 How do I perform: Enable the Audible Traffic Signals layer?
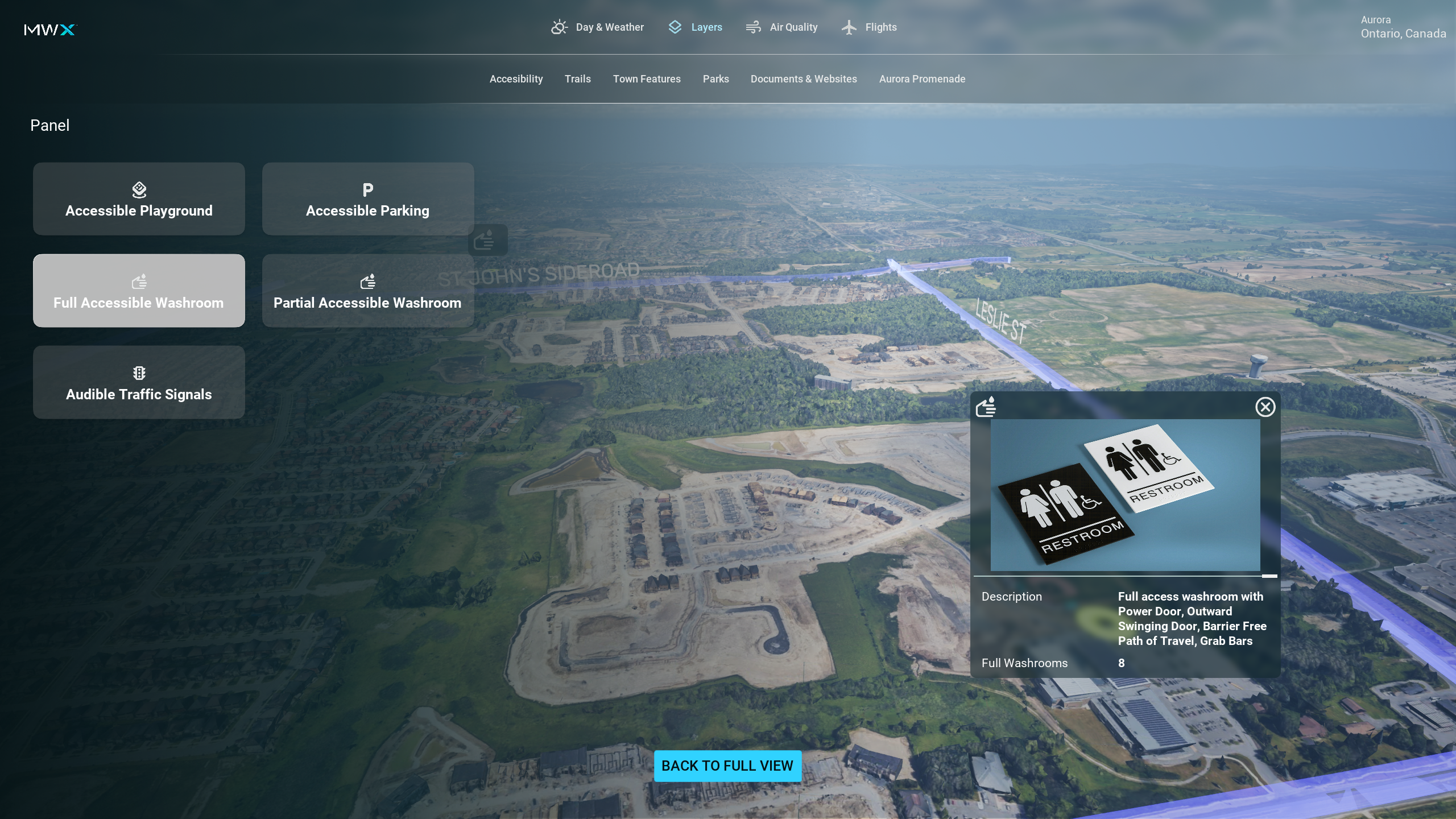tap(139, 382)
